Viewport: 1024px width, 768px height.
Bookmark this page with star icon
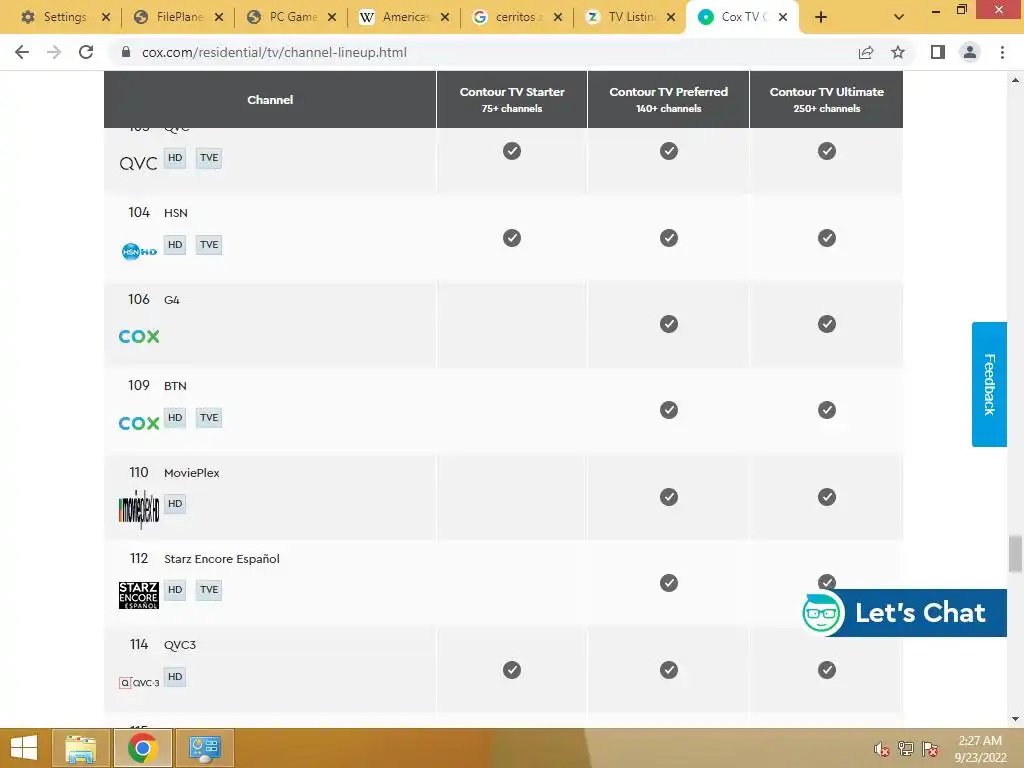898,52
